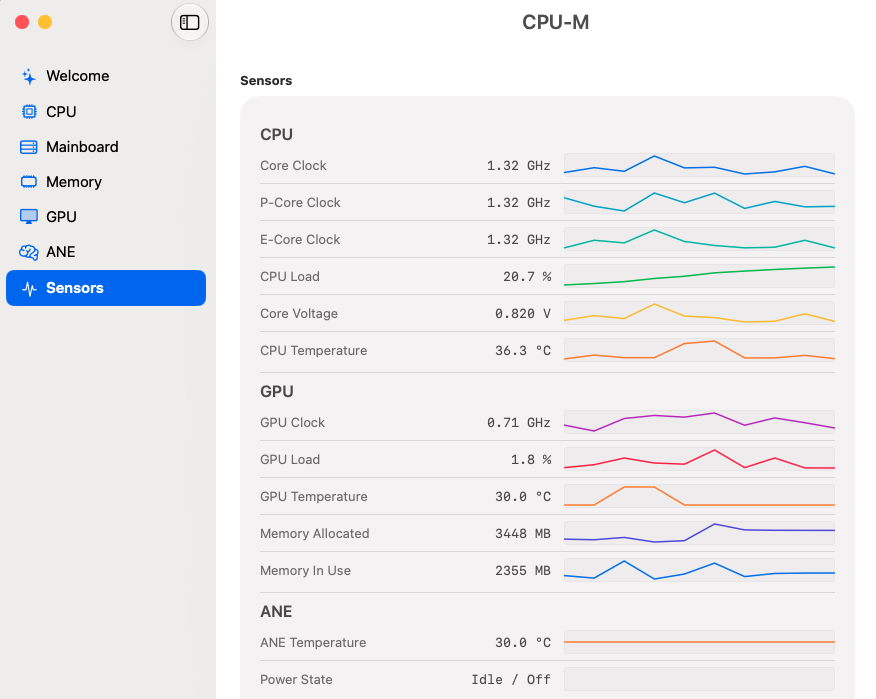Click the CPU chip icon in sidebar
This screenshot has height=699, width=876.
[x=29, y=112]
